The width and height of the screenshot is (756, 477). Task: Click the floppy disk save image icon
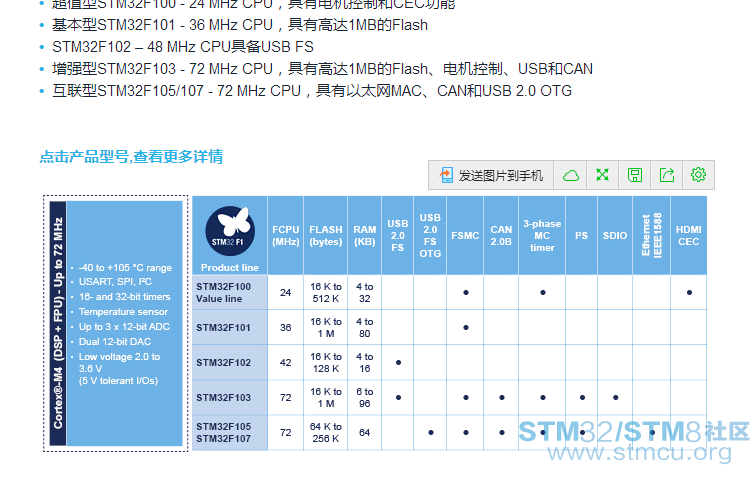point(634,175)
